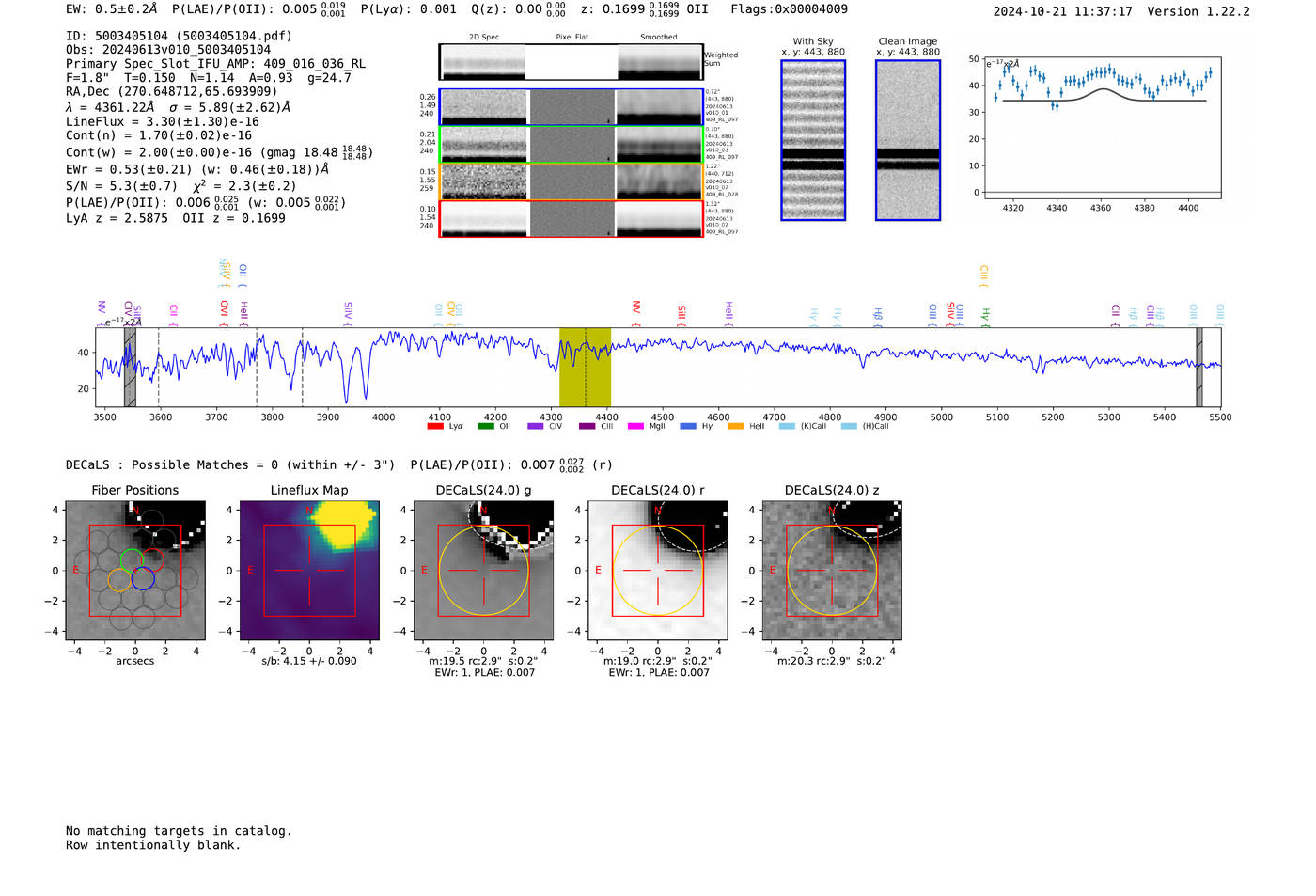Viewport: 1316px width, 896px height.
Task: Open the Lineflux Map image
Action: tap(309, 571)
